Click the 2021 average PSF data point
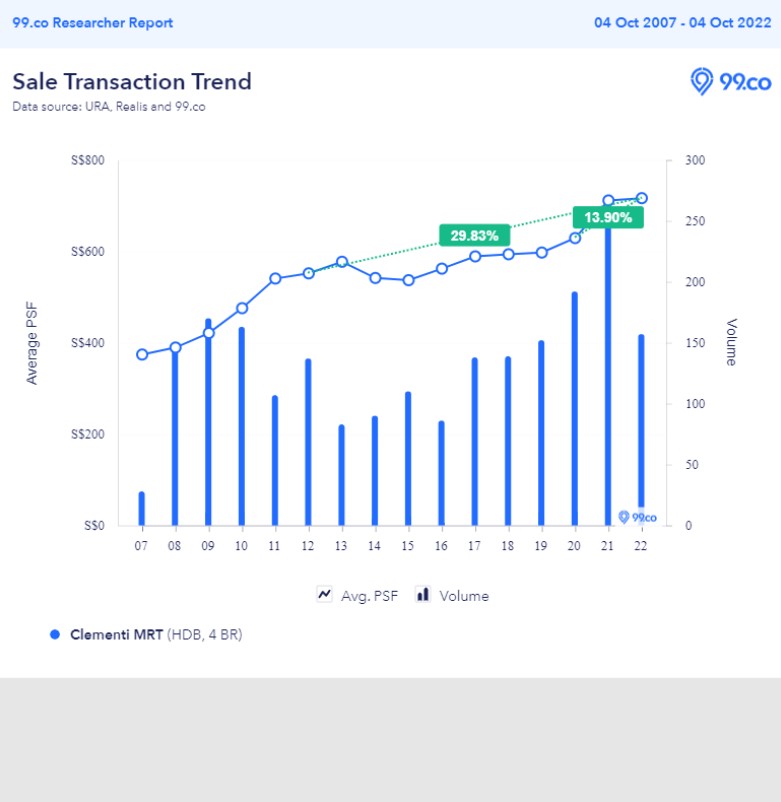 pyautogui.click(x=608, y=201)
